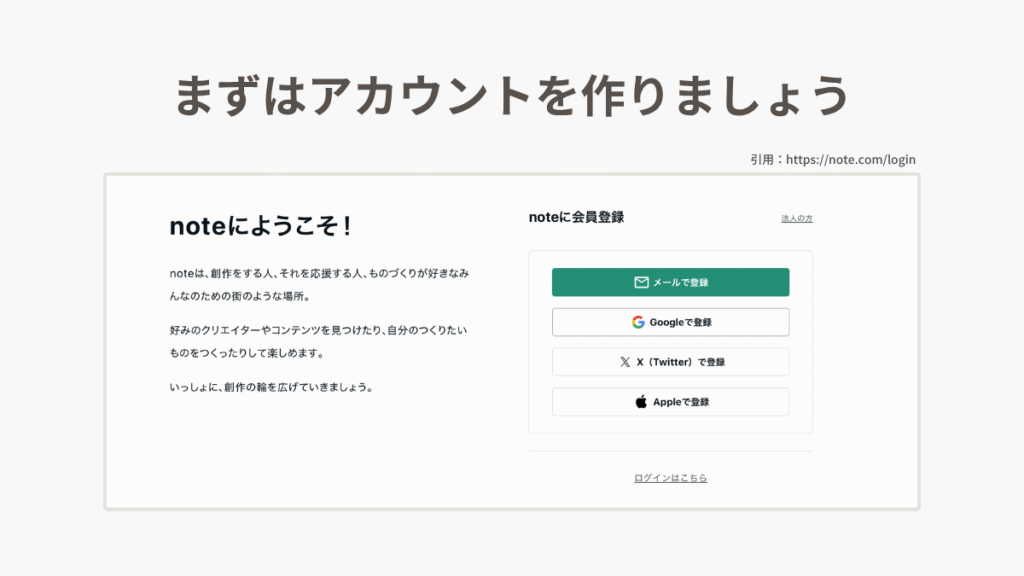The image size is (1024, 576).
Task: Click the いっしょに、創作の輪を広げていきましょう。 text
Action: pyautogui.click(x=272, y=387)
